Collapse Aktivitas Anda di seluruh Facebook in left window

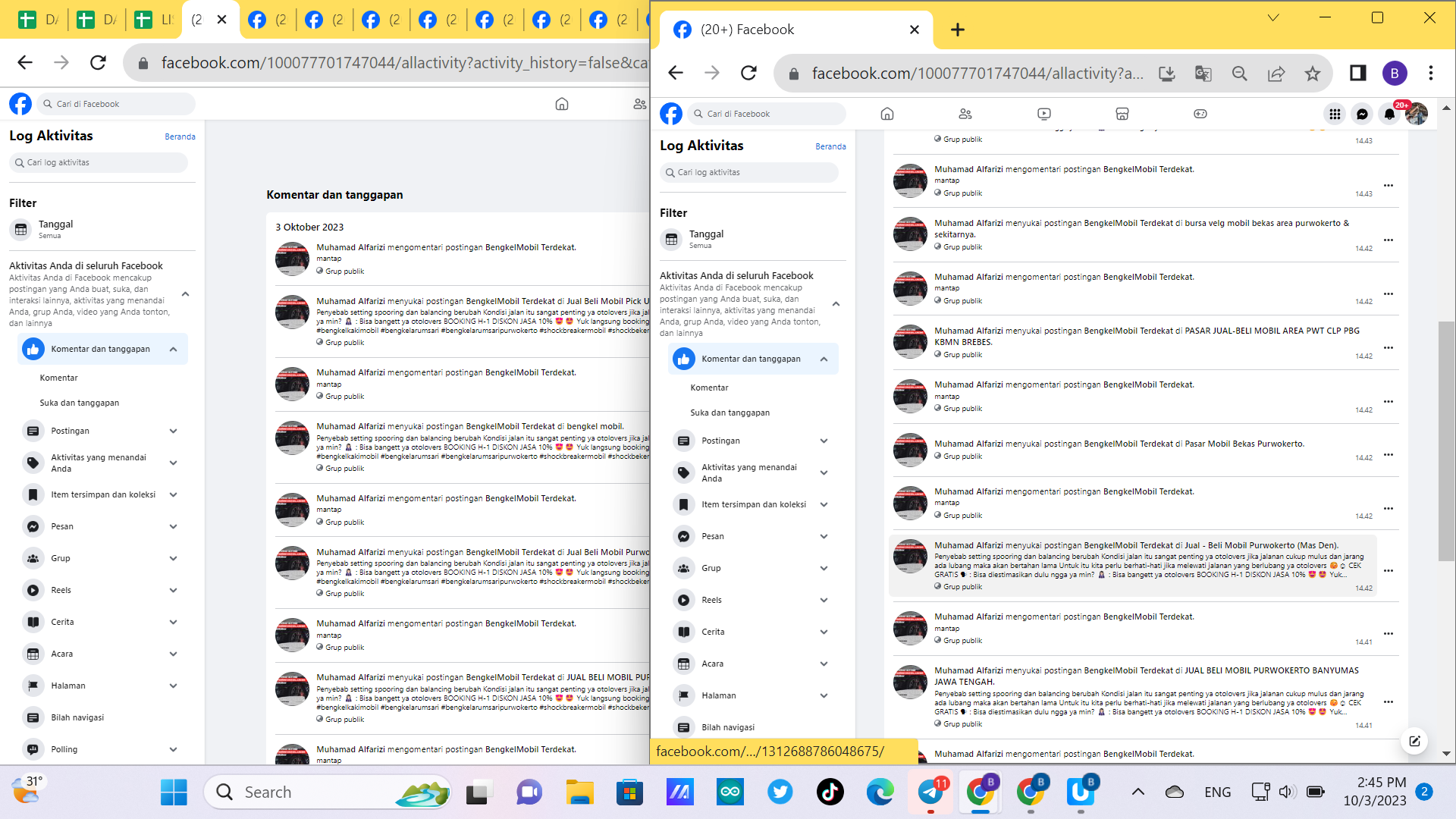click(x=186, y=294)
